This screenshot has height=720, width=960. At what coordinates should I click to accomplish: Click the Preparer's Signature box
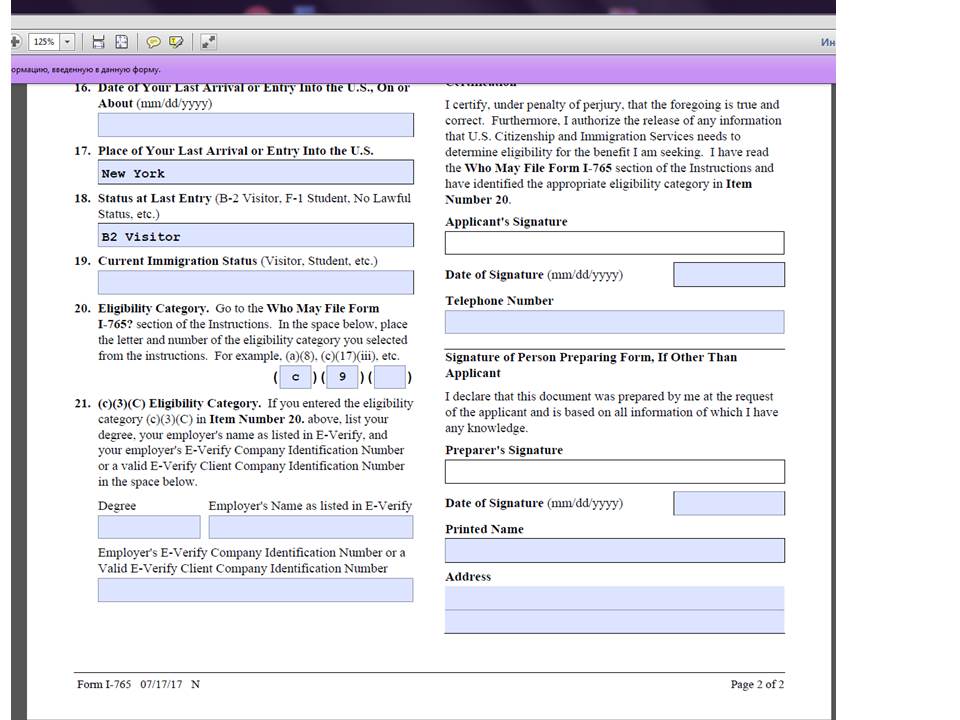(614, 471)
